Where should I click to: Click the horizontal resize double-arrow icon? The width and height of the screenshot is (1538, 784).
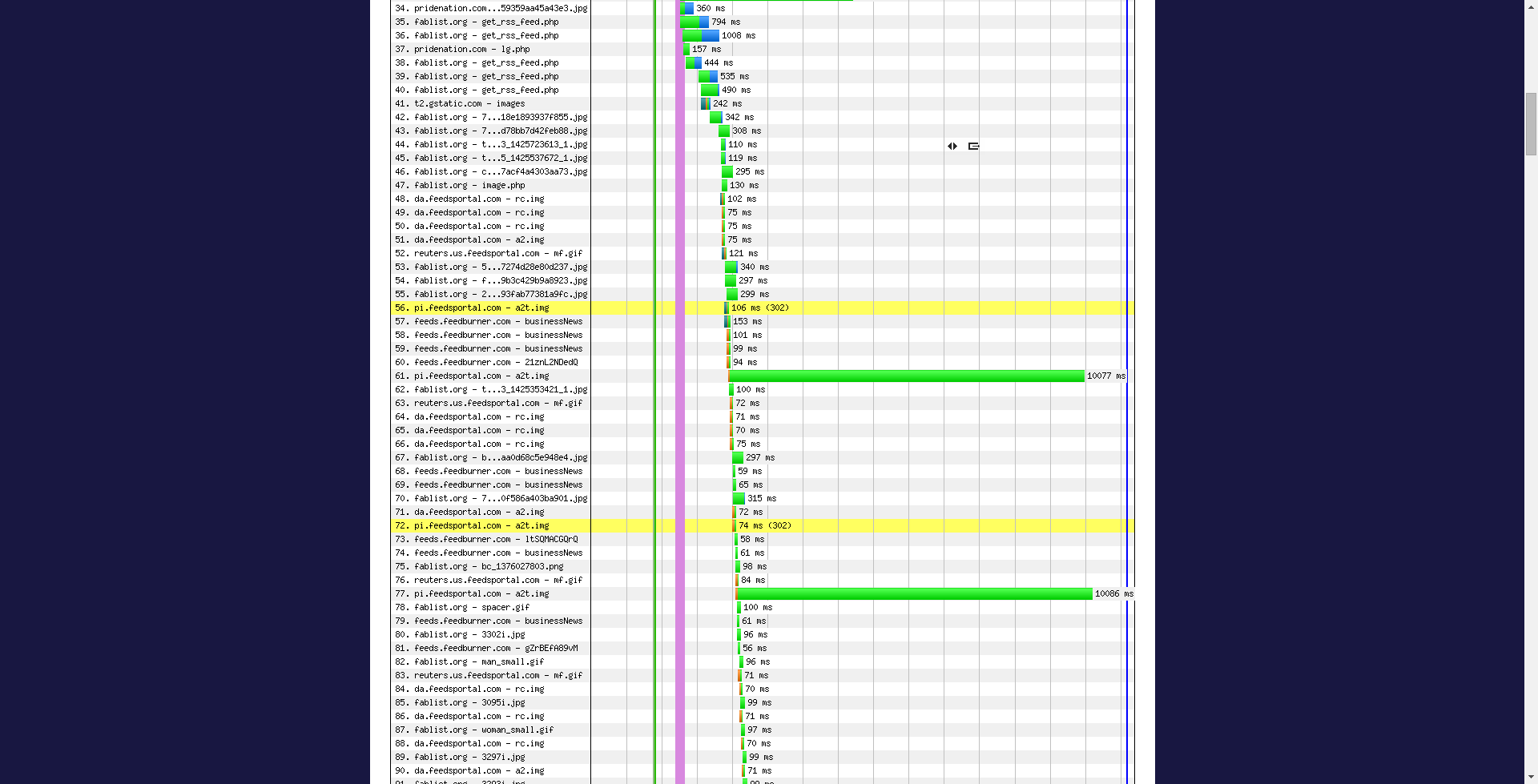[952, 147]
